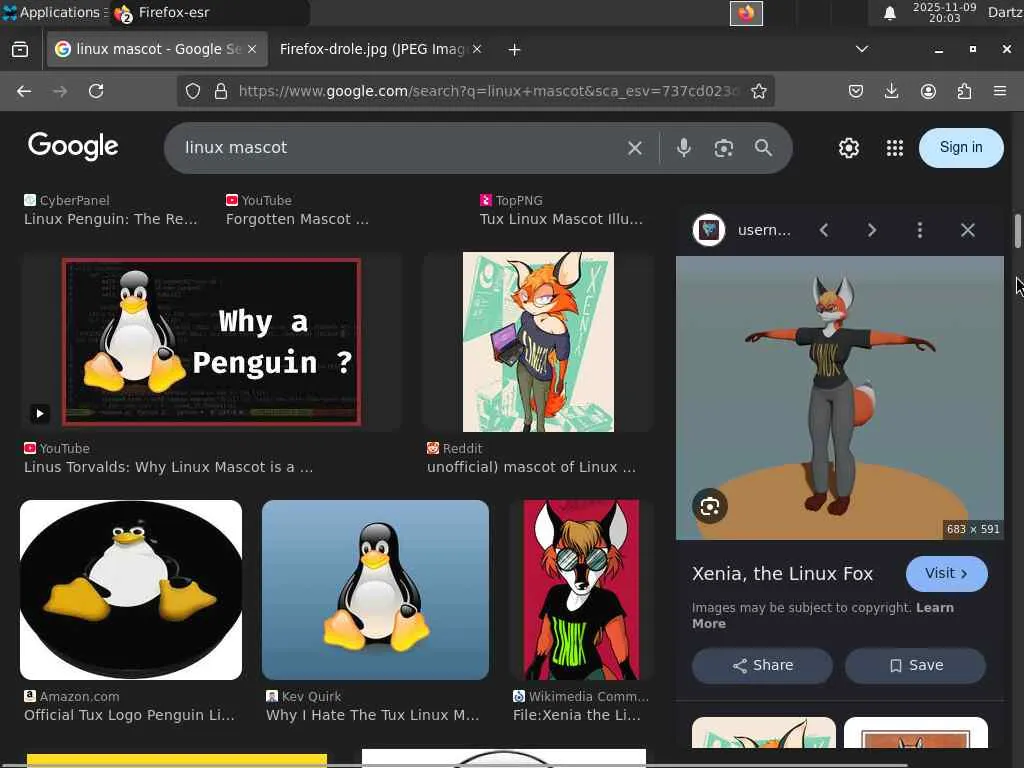Open the preview panel three-dot menu

[x=920, y=230]
